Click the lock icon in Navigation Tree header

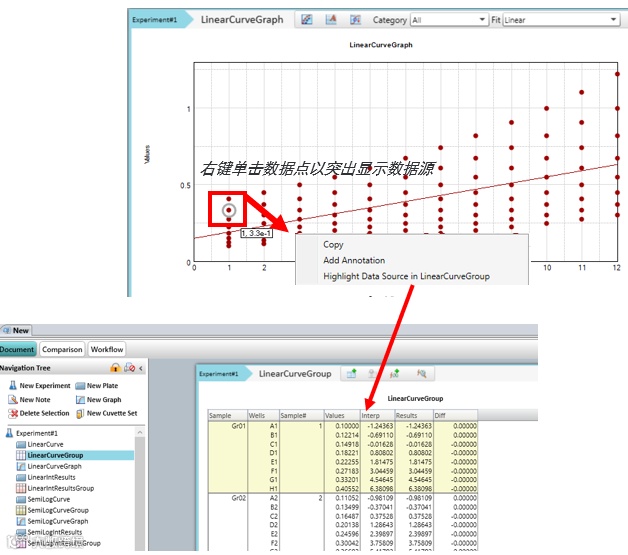click(115, 368)
